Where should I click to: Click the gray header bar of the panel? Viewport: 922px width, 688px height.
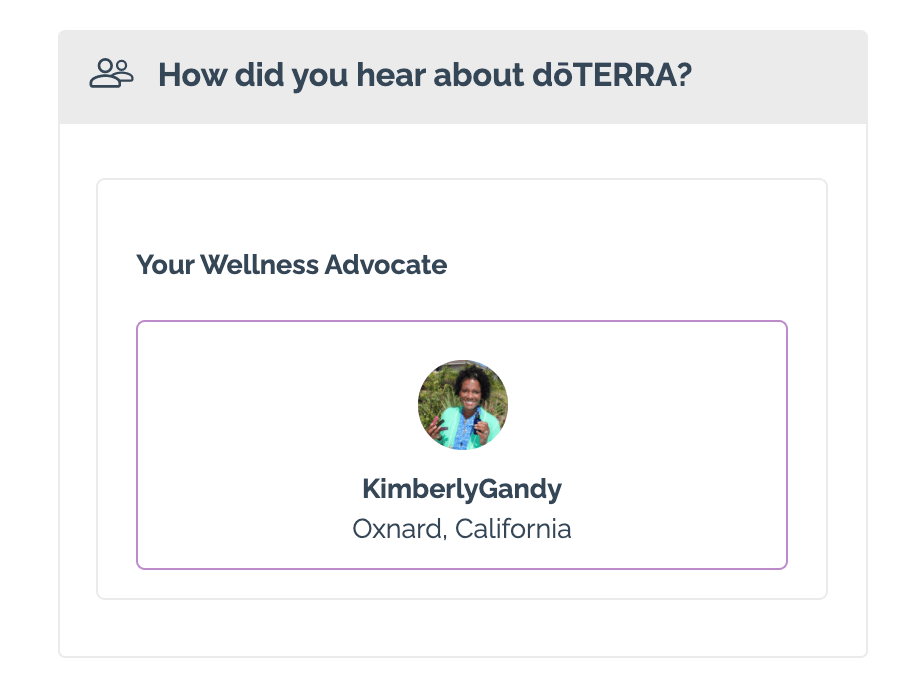pyautogui.click(x=463, y=77)
